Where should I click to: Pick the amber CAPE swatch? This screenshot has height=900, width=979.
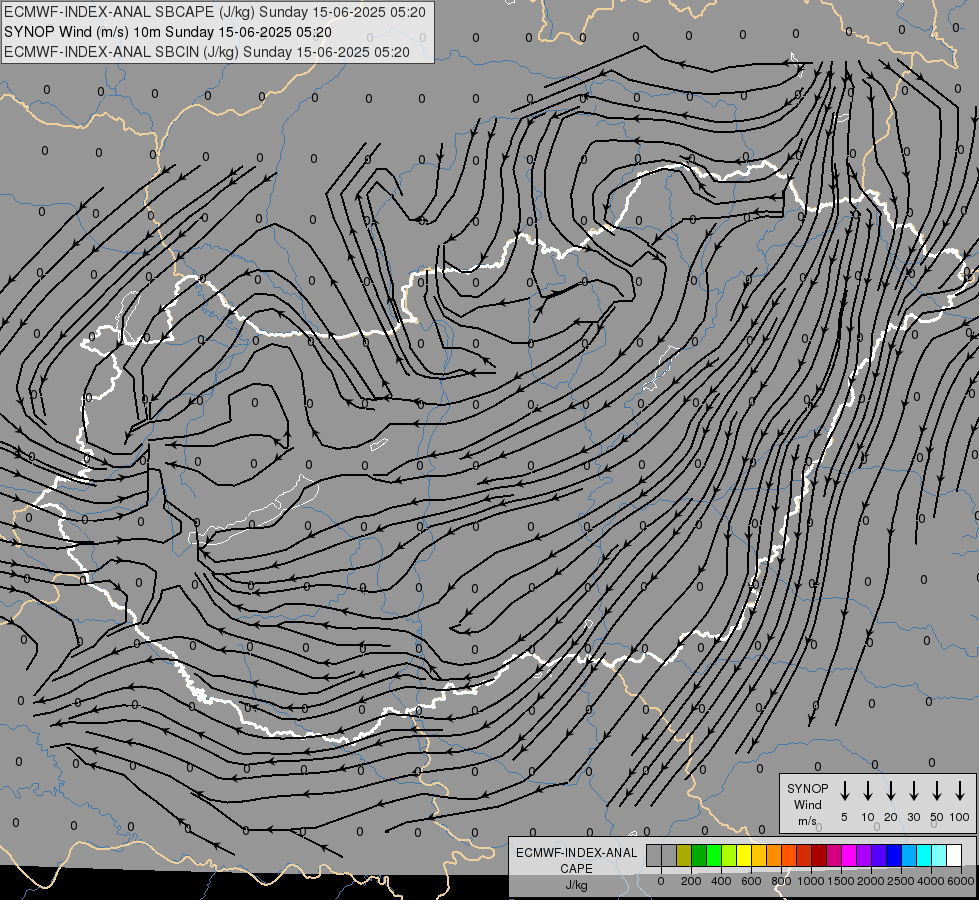click(x=759, y=855)
